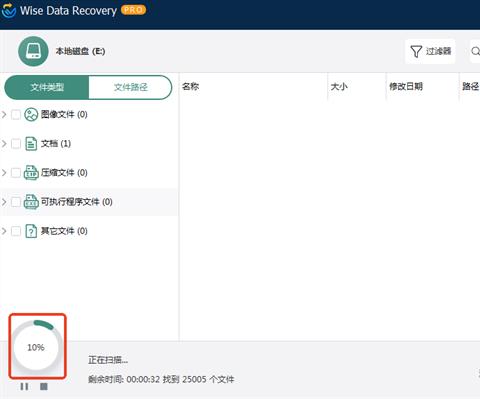
Task: Check the 可执行程序文件 checkbox
Action: coord(16,202)
